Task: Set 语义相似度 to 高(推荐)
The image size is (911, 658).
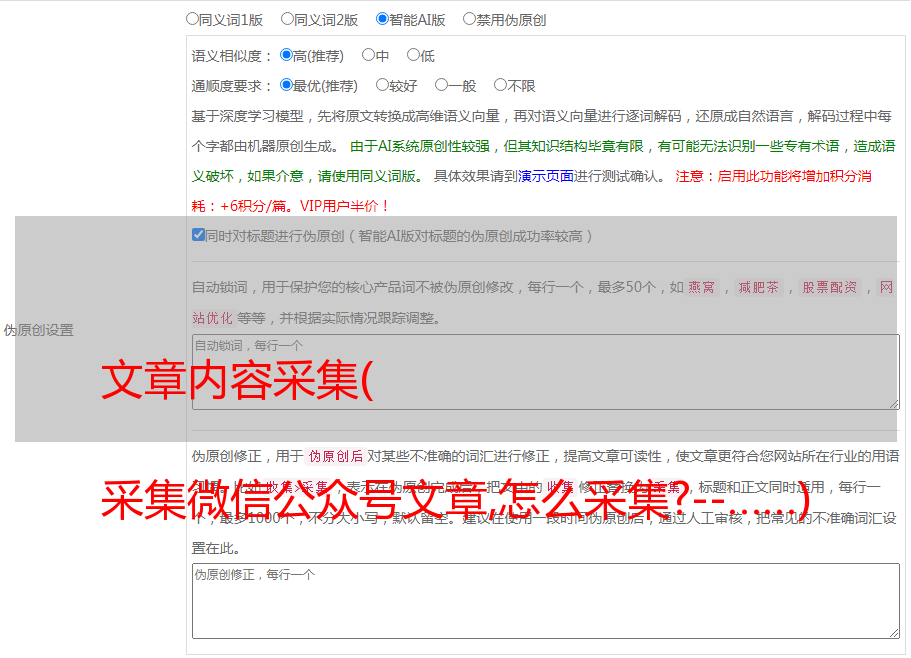Action: [286, 56]
